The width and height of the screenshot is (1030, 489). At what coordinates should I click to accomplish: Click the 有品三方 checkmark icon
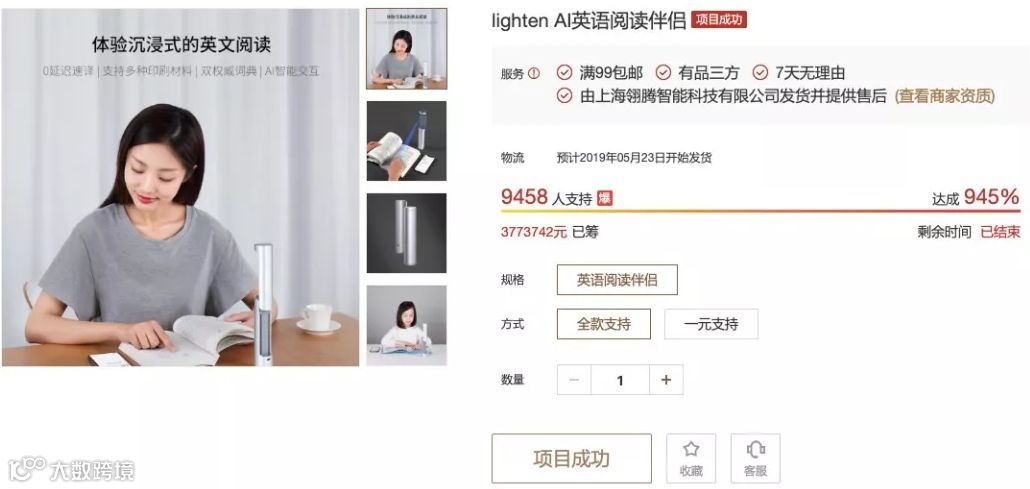[663, 72]
